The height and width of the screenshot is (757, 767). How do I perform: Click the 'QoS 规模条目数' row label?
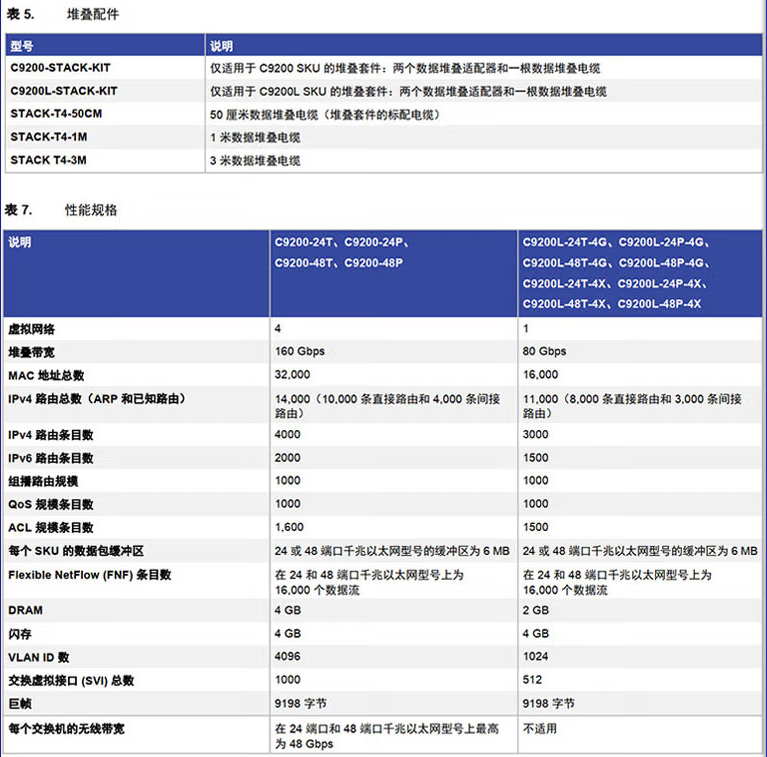[x=50, y=505]
